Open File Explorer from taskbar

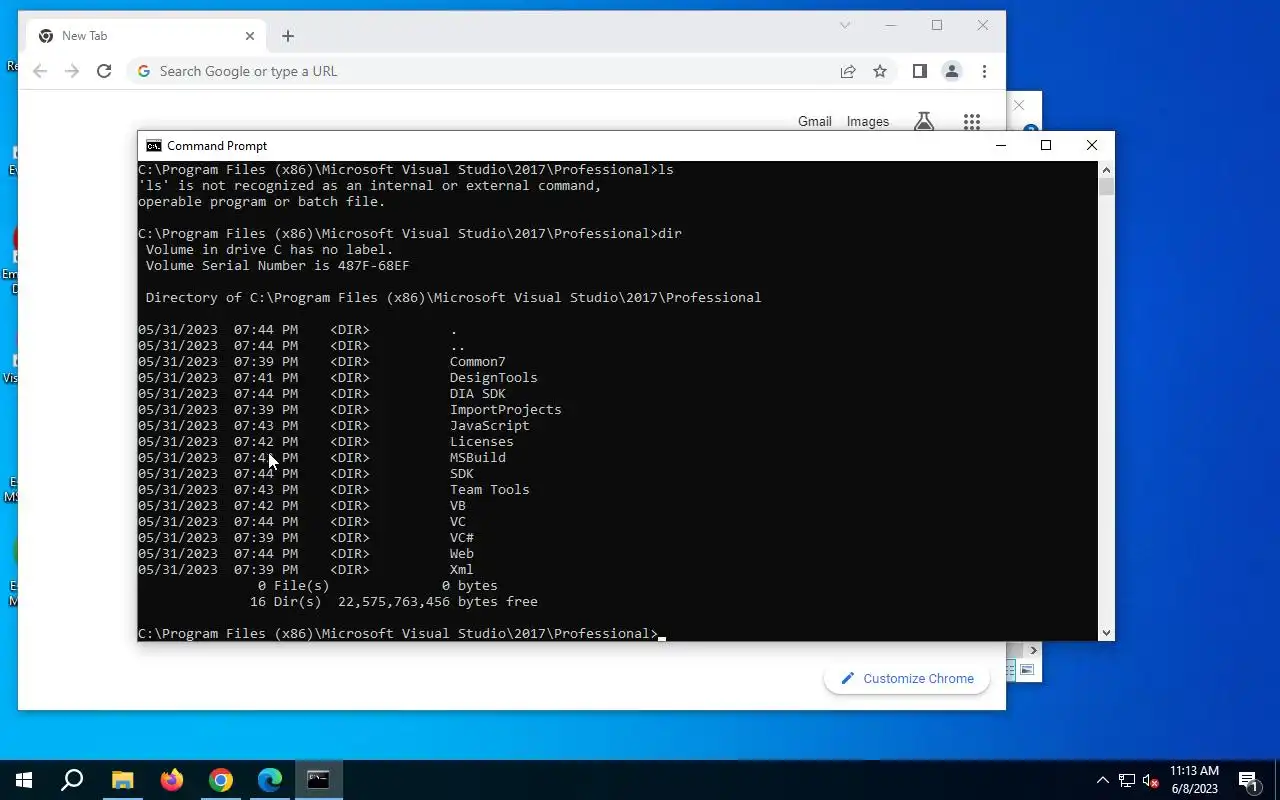122,780
